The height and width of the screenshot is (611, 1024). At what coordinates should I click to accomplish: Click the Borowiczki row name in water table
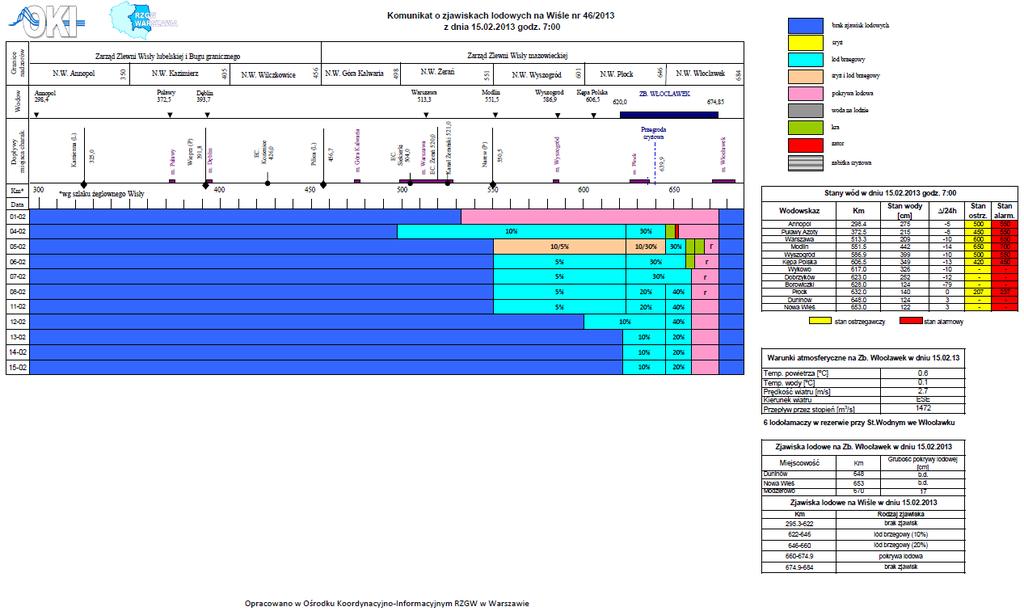coord(799,285)
